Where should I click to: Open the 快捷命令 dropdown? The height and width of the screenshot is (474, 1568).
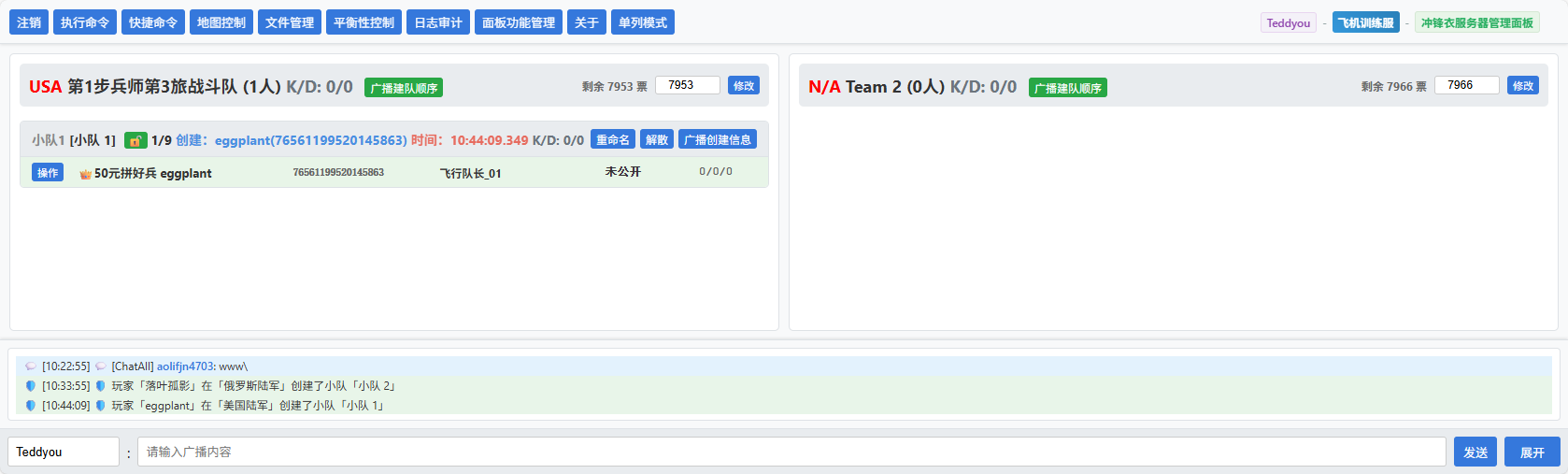[153, 22]
